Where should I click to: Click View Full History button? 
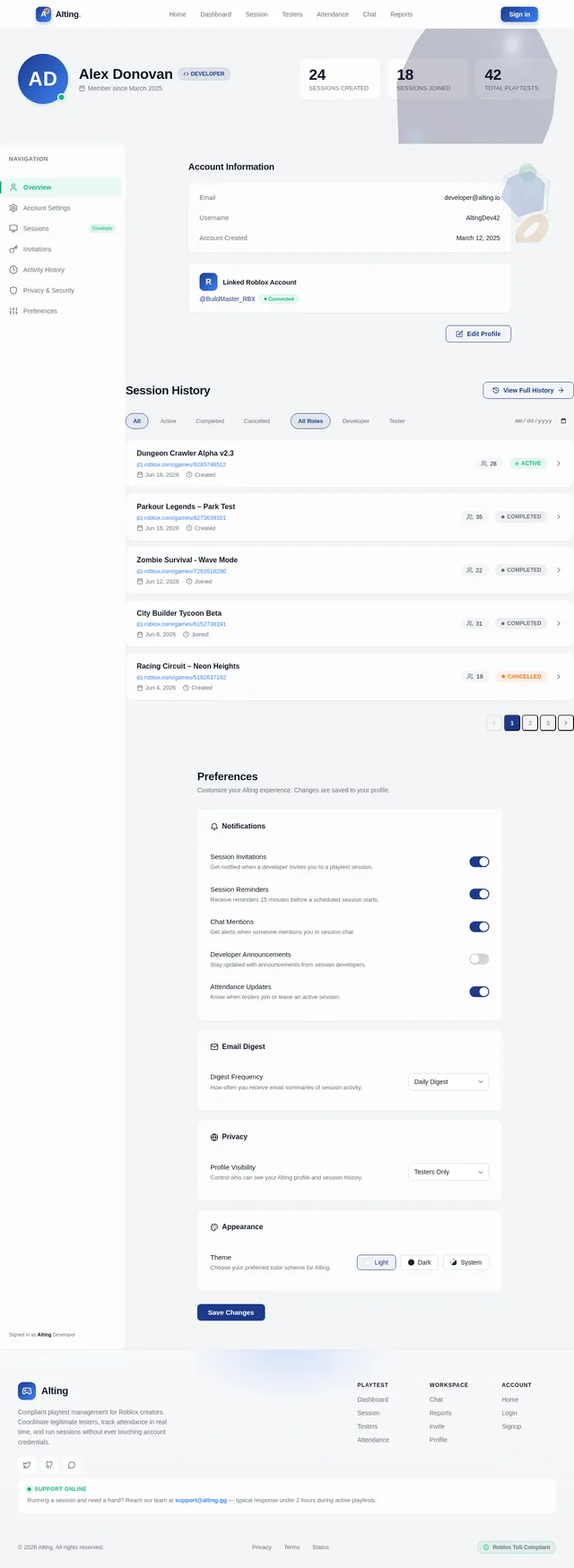[x=528, y=390]
